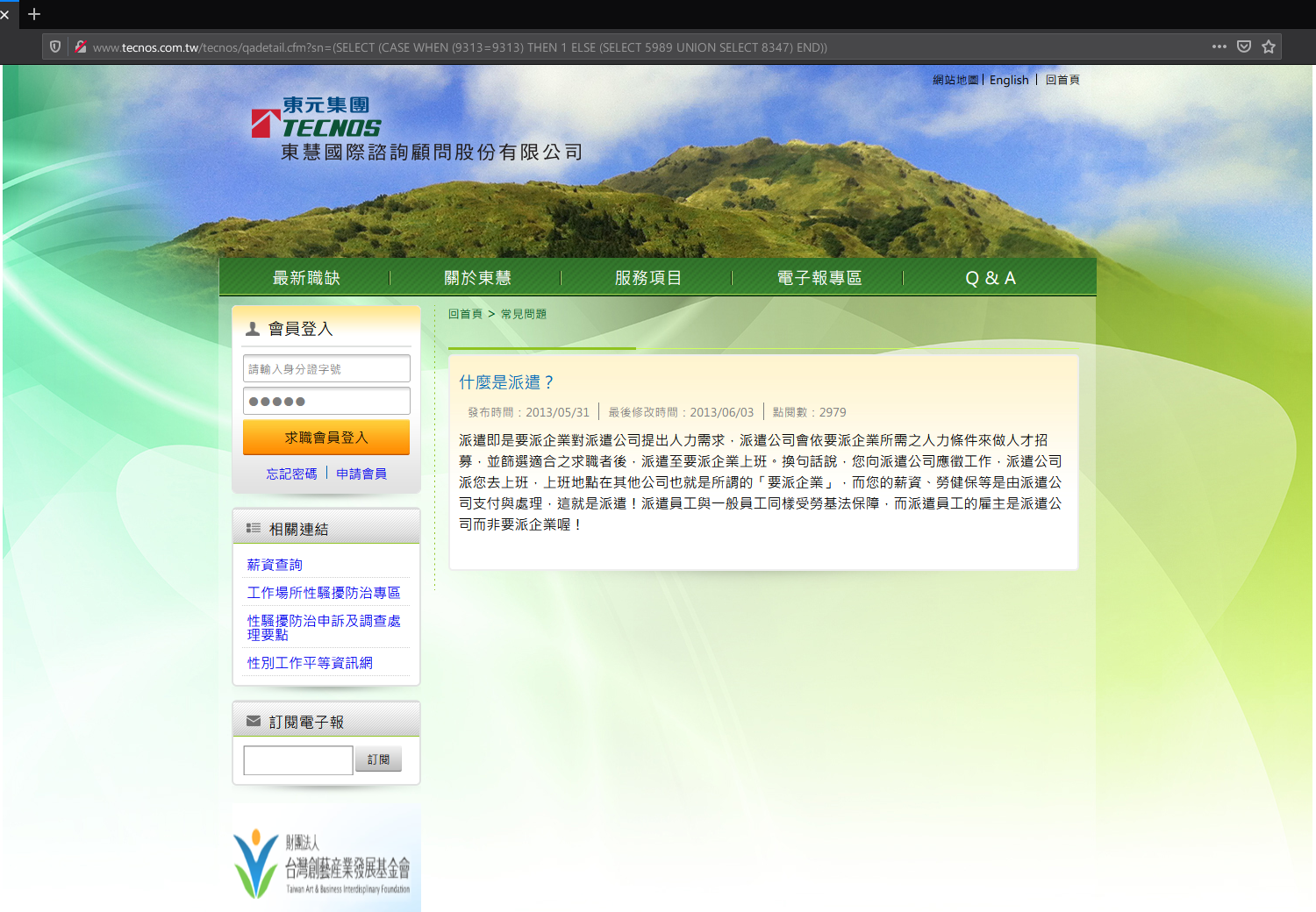Click the newsletter email input field
The image size is (1316, 912).
tap(298, 760)
